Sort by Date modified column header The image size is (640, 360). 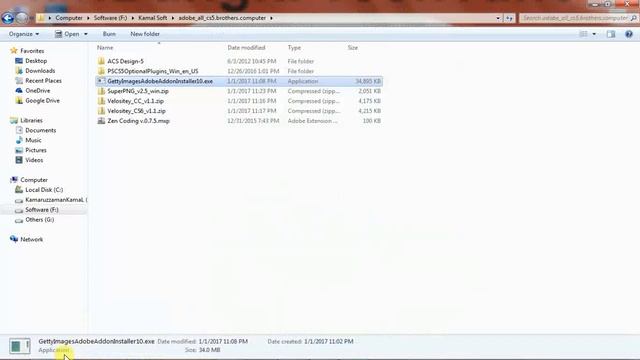point(246,48)
